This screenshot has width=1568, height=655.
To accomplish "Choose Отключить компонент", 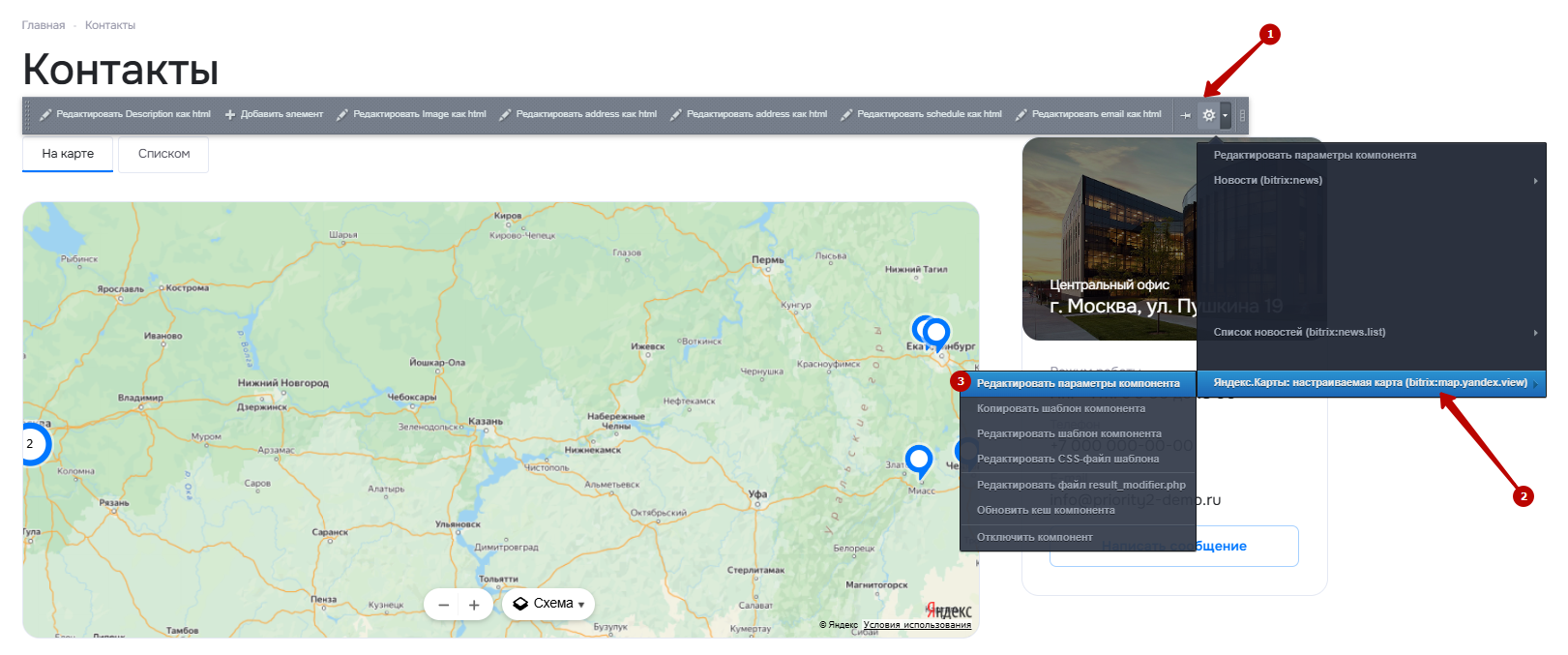I will click(x=1078, y=537).
